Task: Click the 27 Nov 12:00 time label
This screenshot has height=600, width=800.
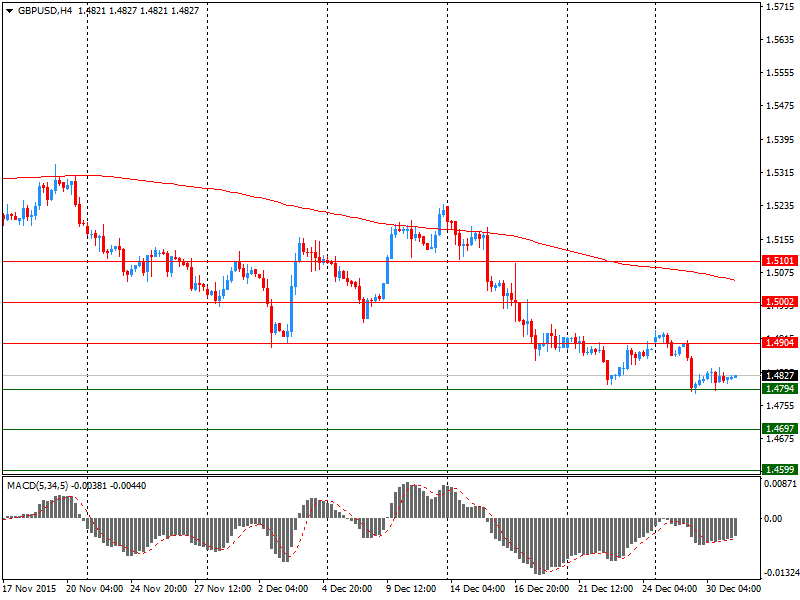Action: coord(222,588)
